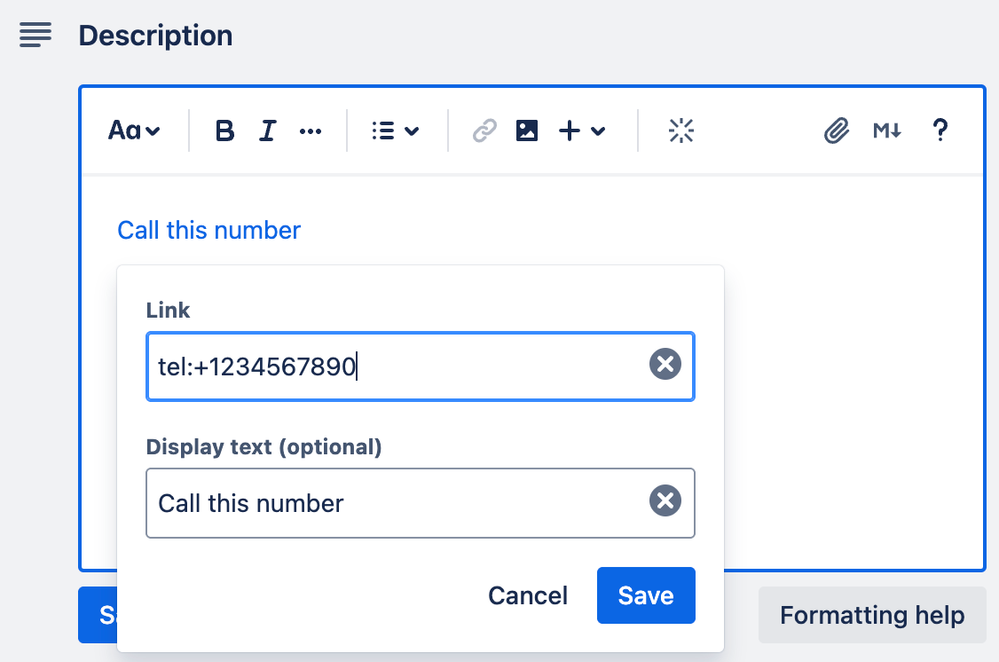Expand the Aa text styles dropdown
The width and height of the screenshot is (999, 662).
(134, 131)
